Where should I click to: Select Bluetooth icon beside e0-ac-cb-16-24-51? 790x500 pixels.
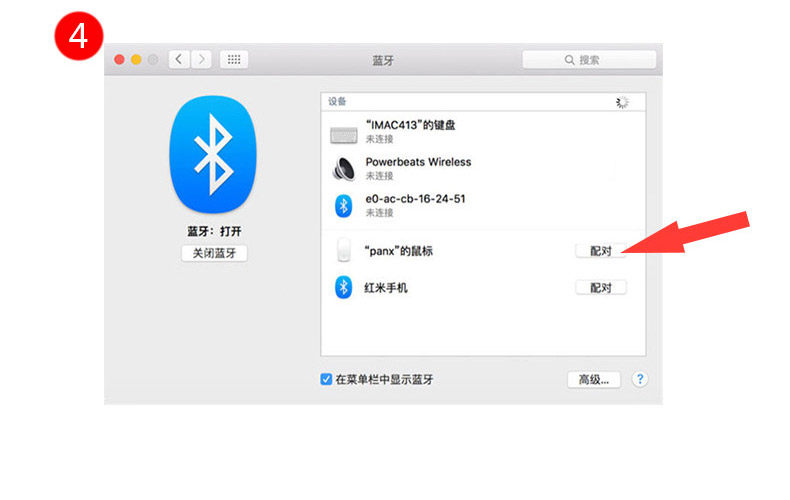tap(344, 206)
